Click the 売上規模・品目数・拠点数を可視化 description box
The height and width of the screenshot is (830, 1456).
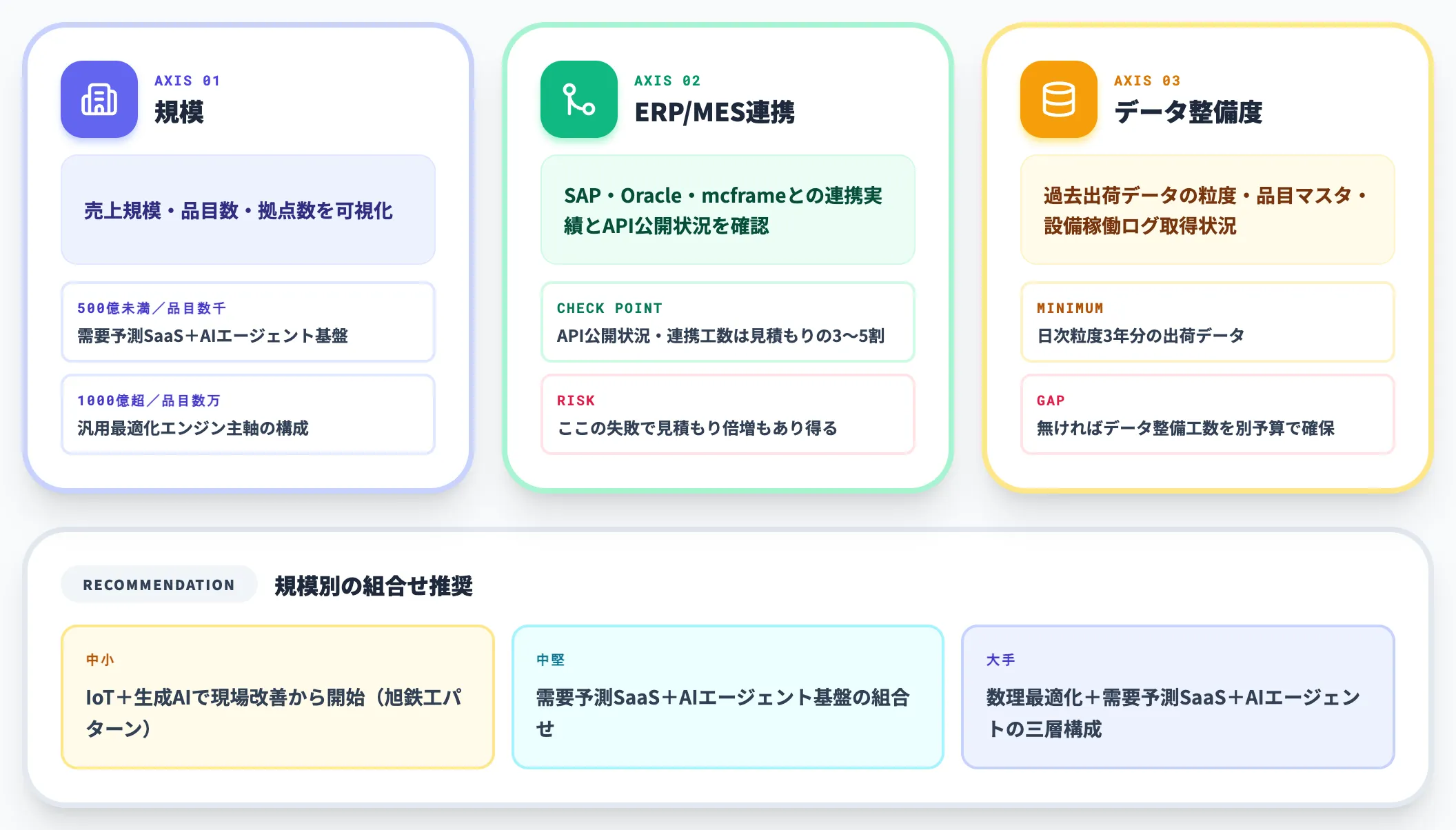pyautogui.click(x=248, y=210)
